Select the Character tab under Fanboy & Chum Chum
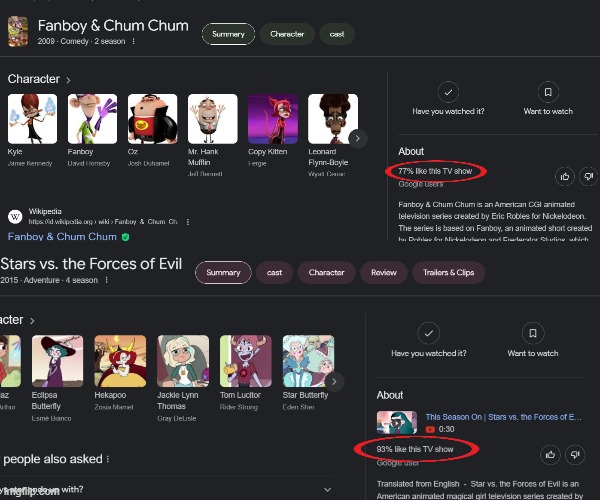This screenshot has width=600, height=500. [287, 34]
